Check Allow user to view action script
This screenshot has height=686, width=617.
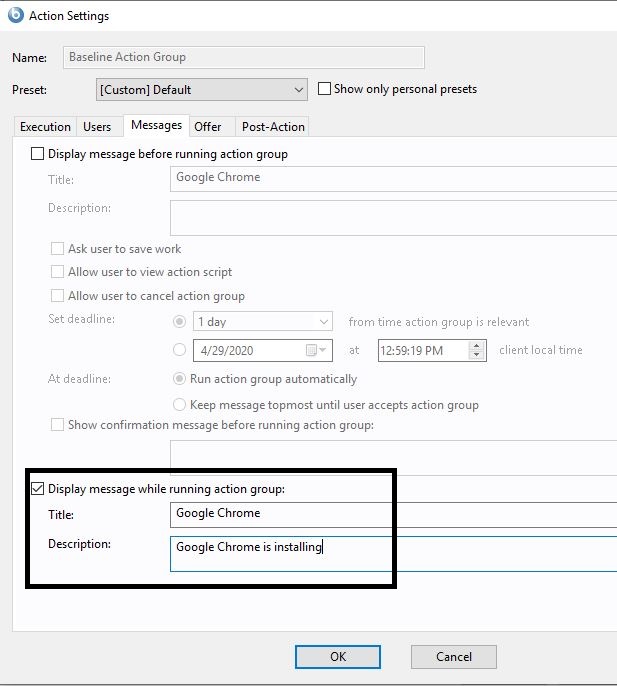tap(57, 272)
